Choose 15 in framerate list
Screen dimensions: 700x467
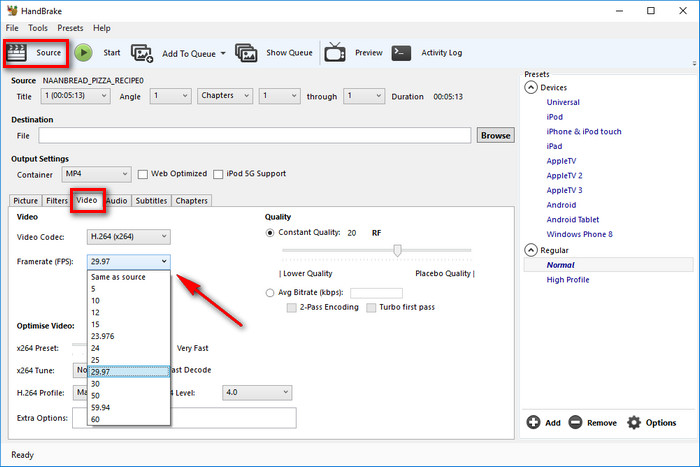coord(129,325)
